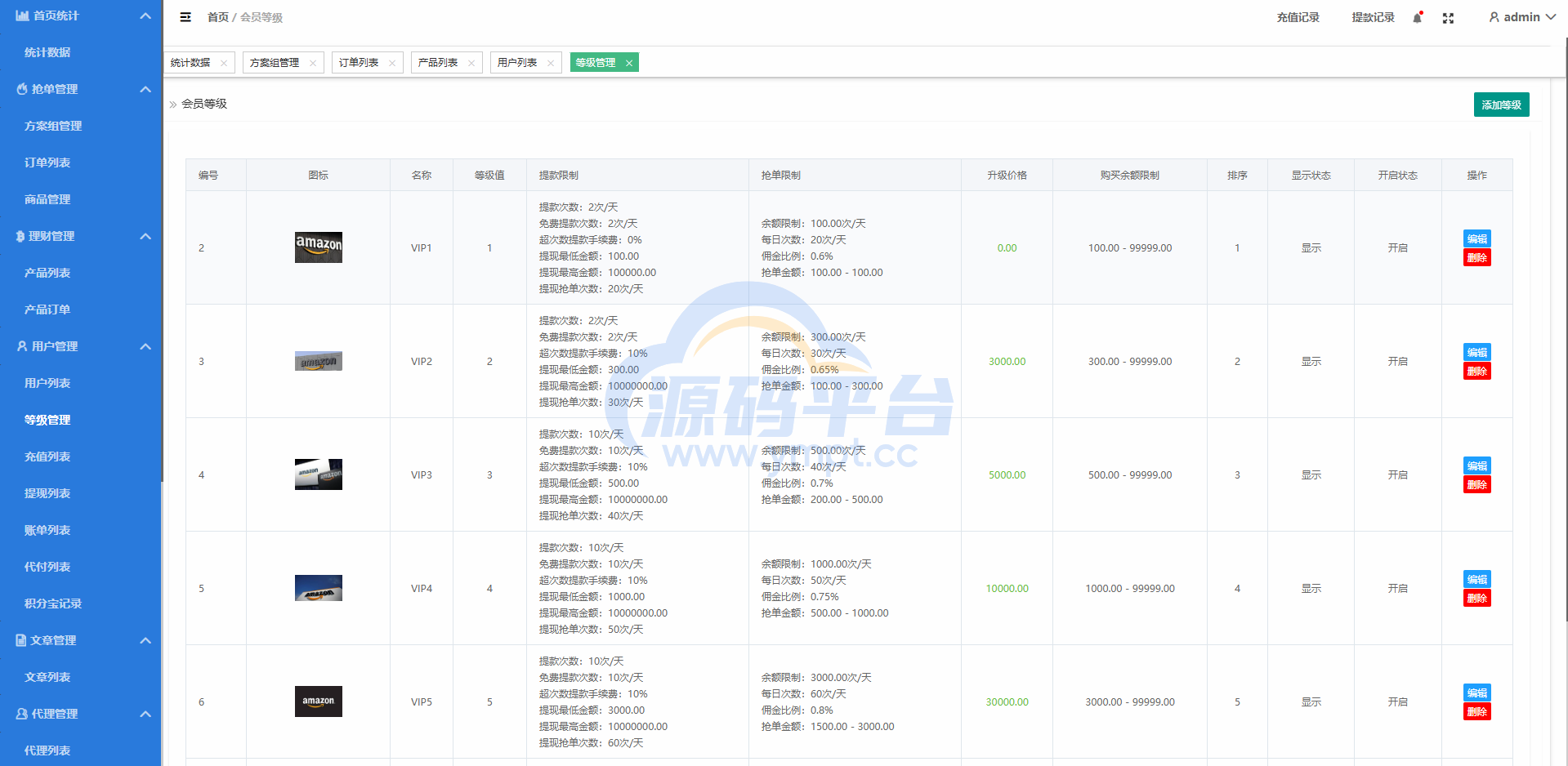1568x766 pixels.
Task: Close the 统计数据 tab
Action: coord(224,63)
